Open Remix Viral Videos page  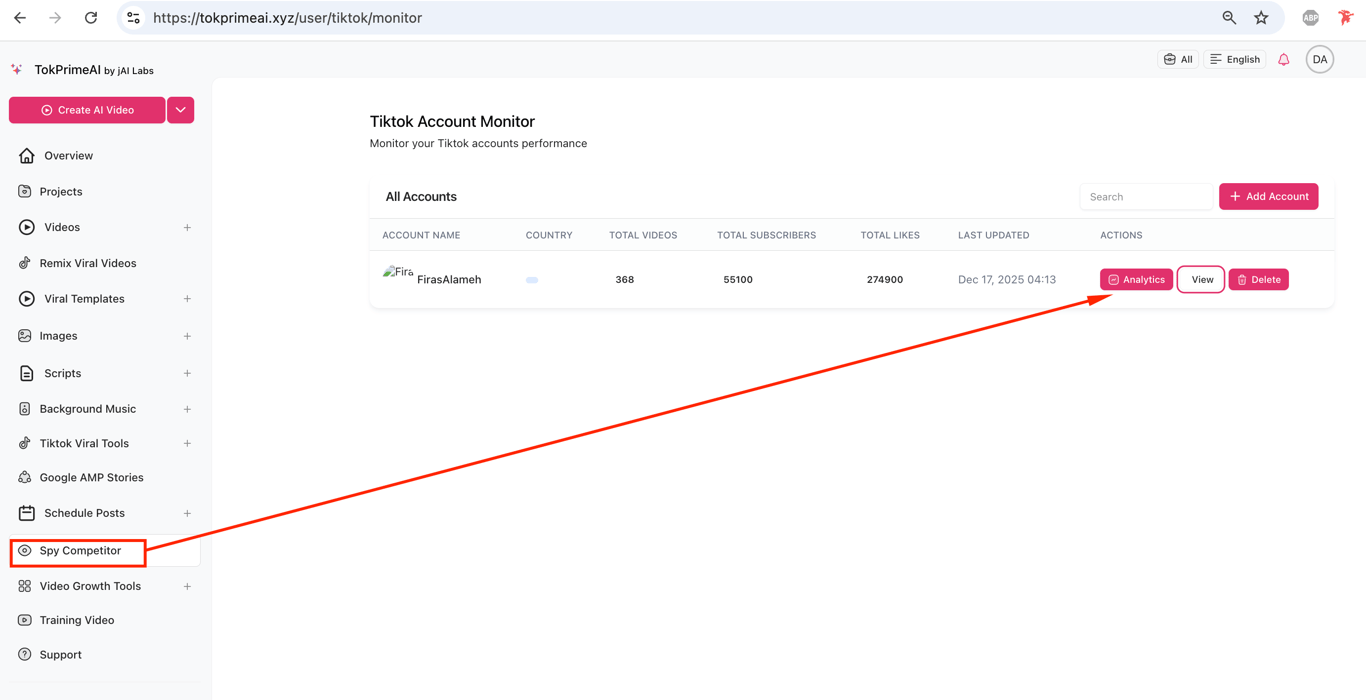(x=88, y=263)
